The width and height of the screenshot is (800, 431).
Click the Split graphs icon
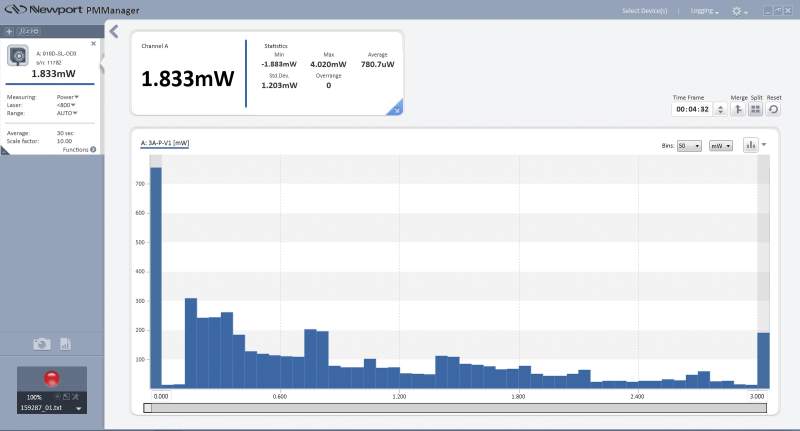(756, 109)
